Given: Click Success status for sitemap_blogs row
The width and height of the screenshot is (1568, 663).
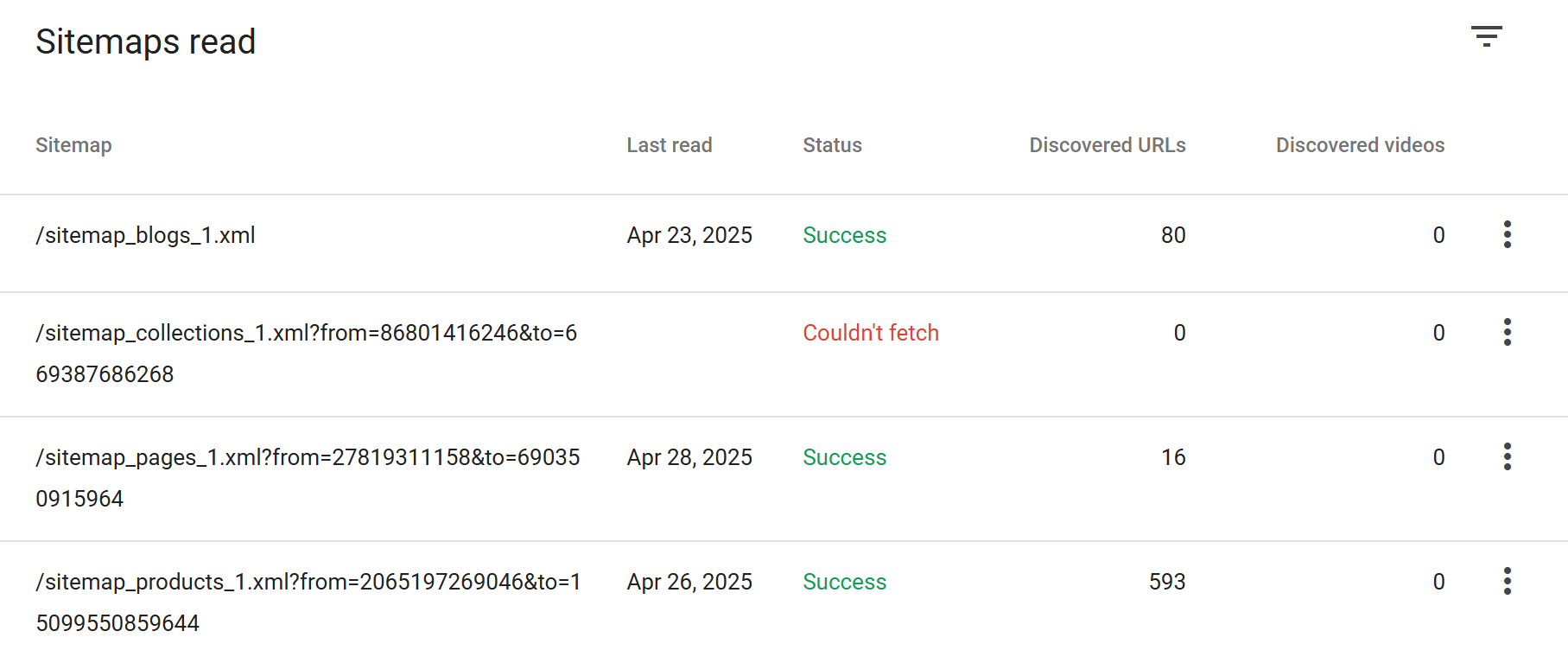Looking at the screenshot, I should point(844,235).
